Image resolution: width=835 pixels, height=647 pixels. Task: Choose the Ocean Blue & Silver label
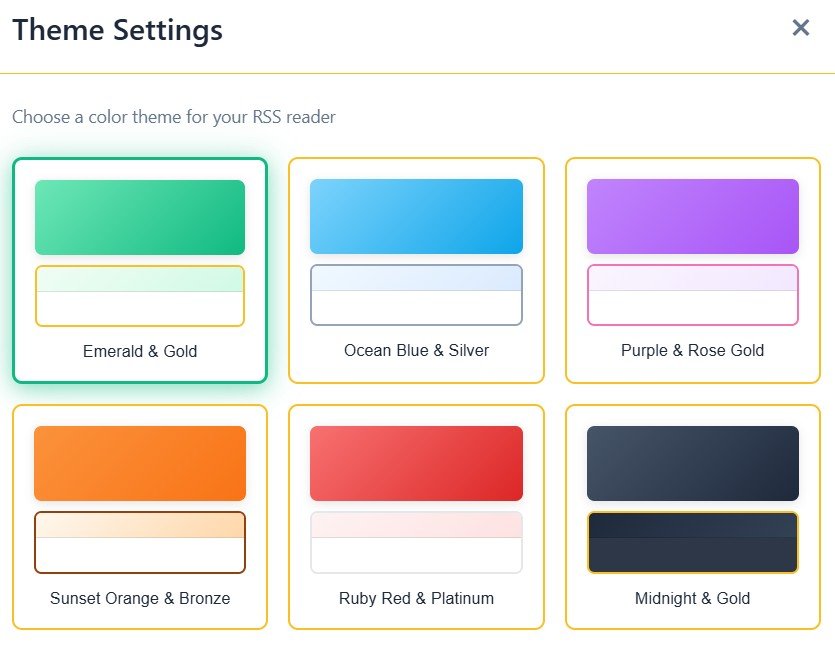416,351
